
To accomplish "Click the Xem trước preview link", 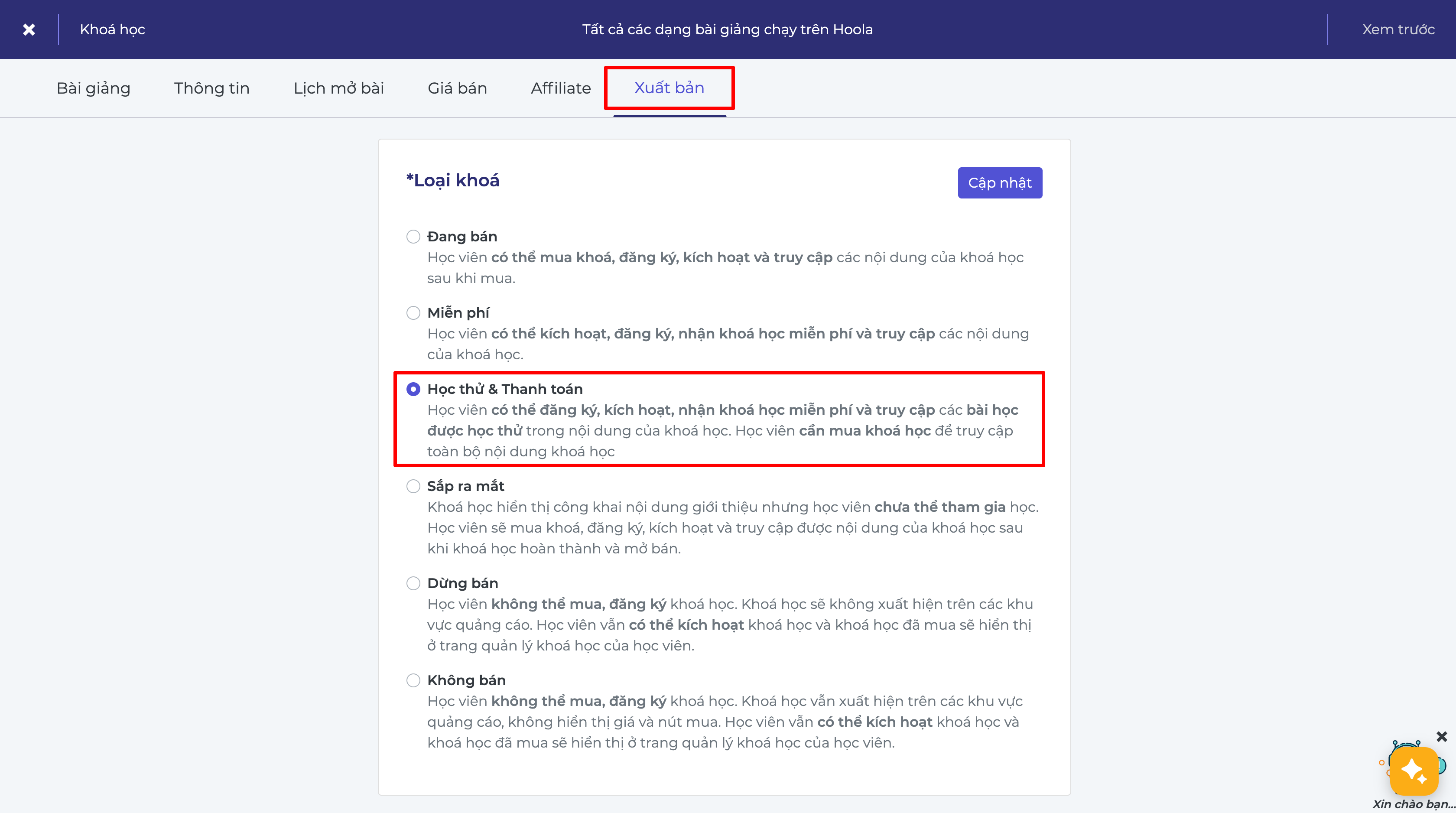I will coord(1398,29).
